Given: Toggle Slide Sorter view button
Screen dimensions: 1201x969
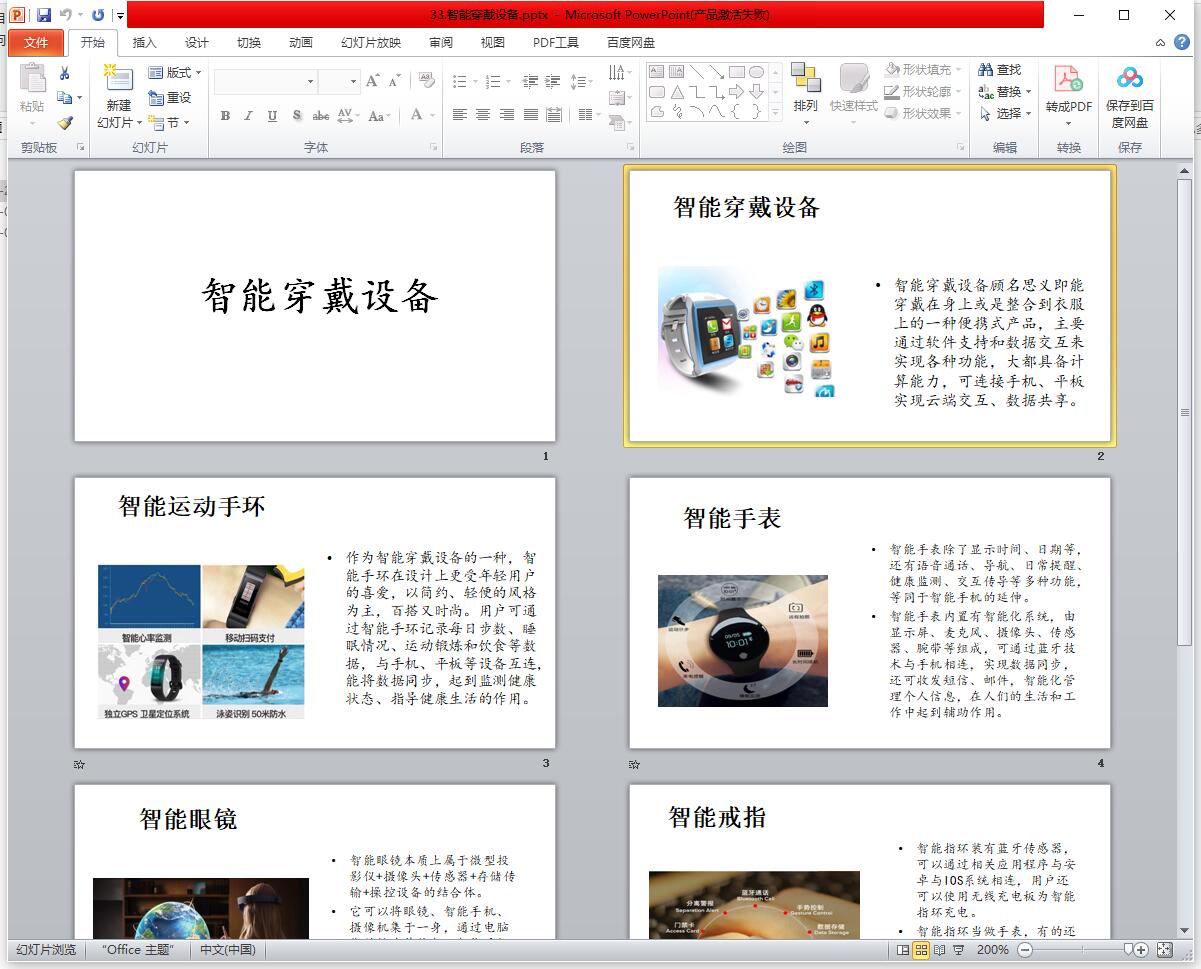Looking at the screenshot, I should point(922,950).
